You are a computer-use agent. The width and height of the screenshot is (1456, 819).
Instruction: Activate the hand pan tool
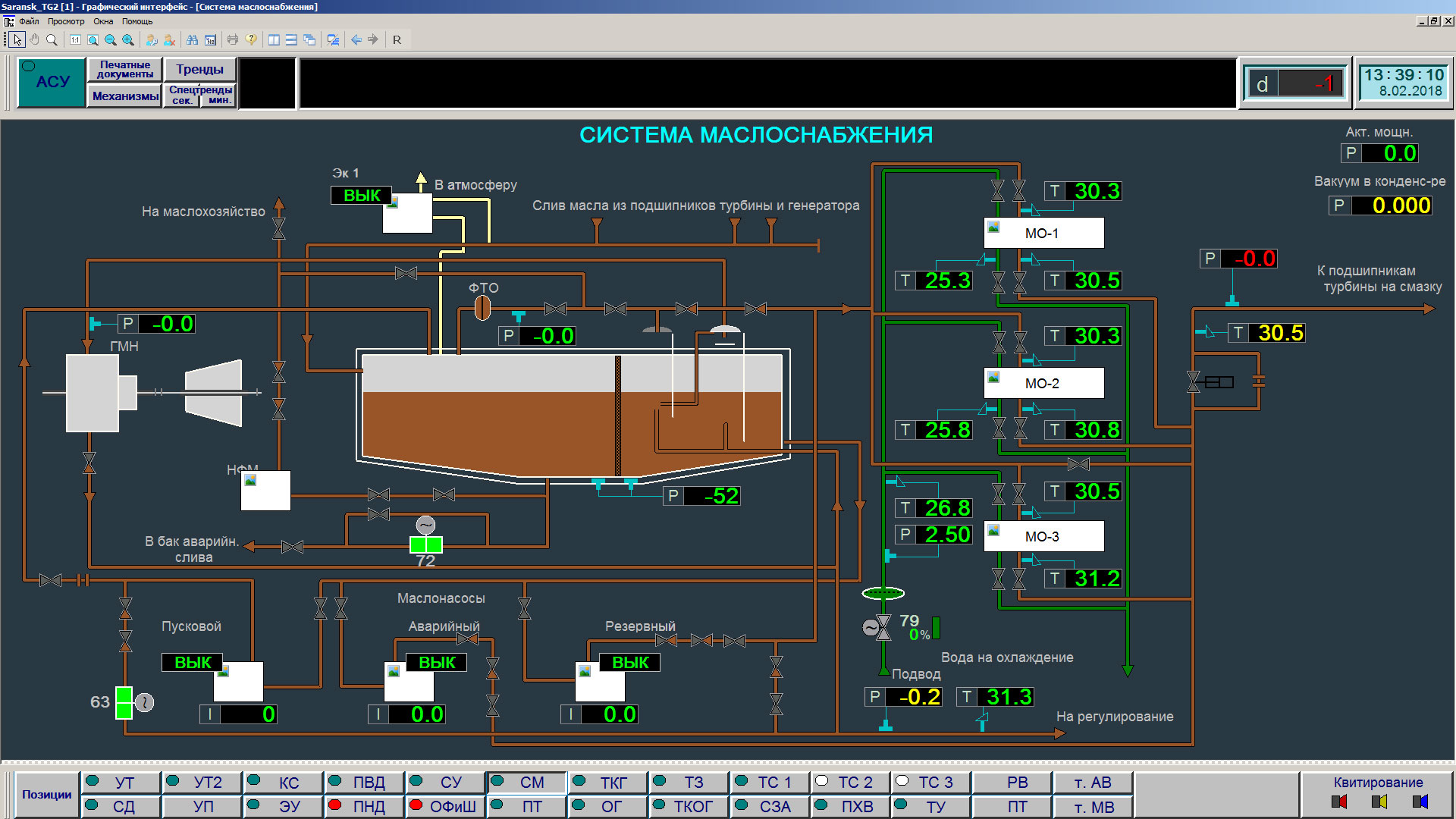pyautogui.click(x=34, y=39)
